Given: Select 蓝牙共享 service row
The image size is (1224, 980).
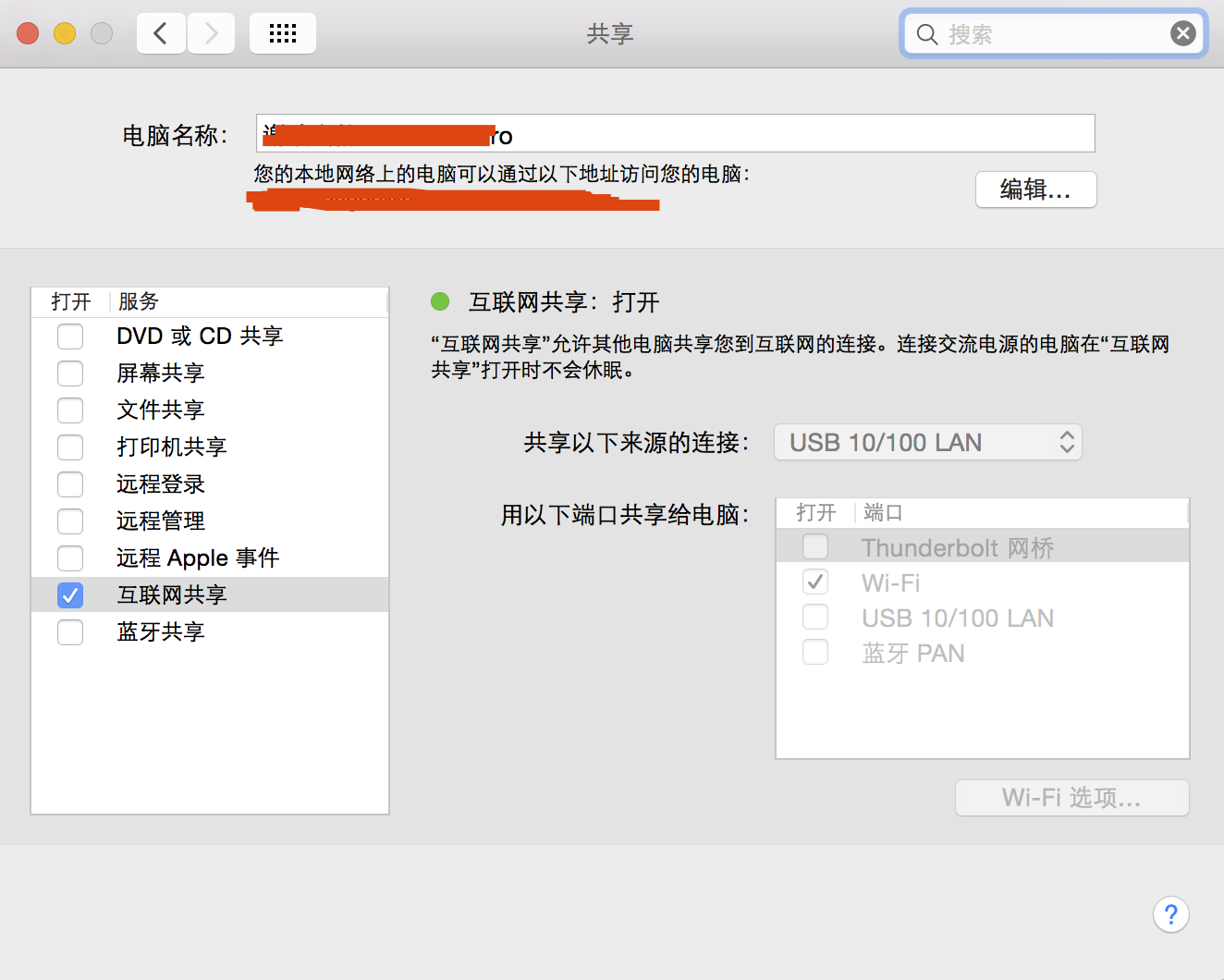Looking at the screenshot, I should coord(210,632).
